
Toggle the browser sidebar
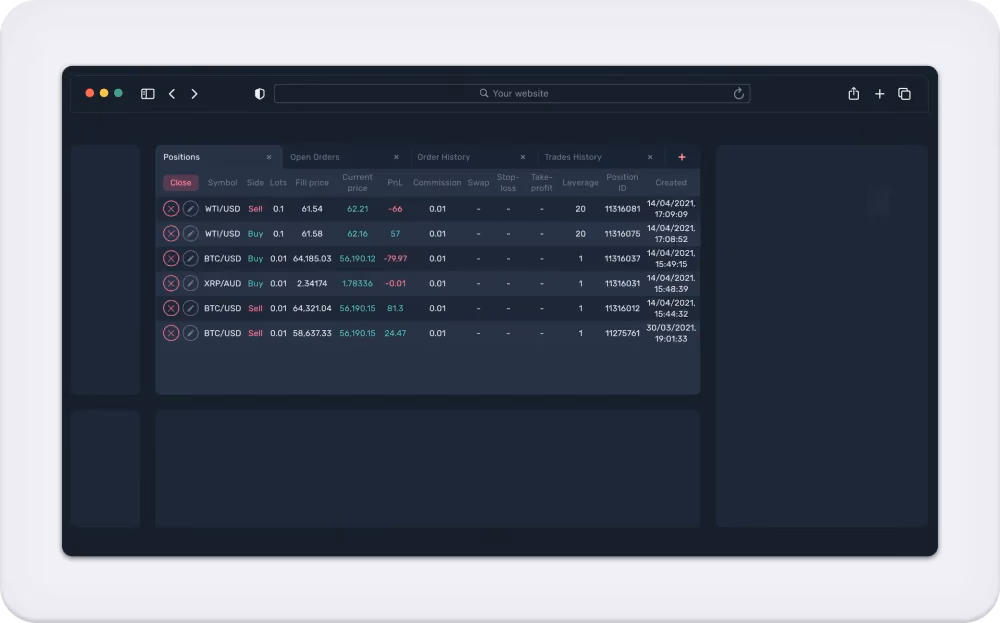[147, 94]
